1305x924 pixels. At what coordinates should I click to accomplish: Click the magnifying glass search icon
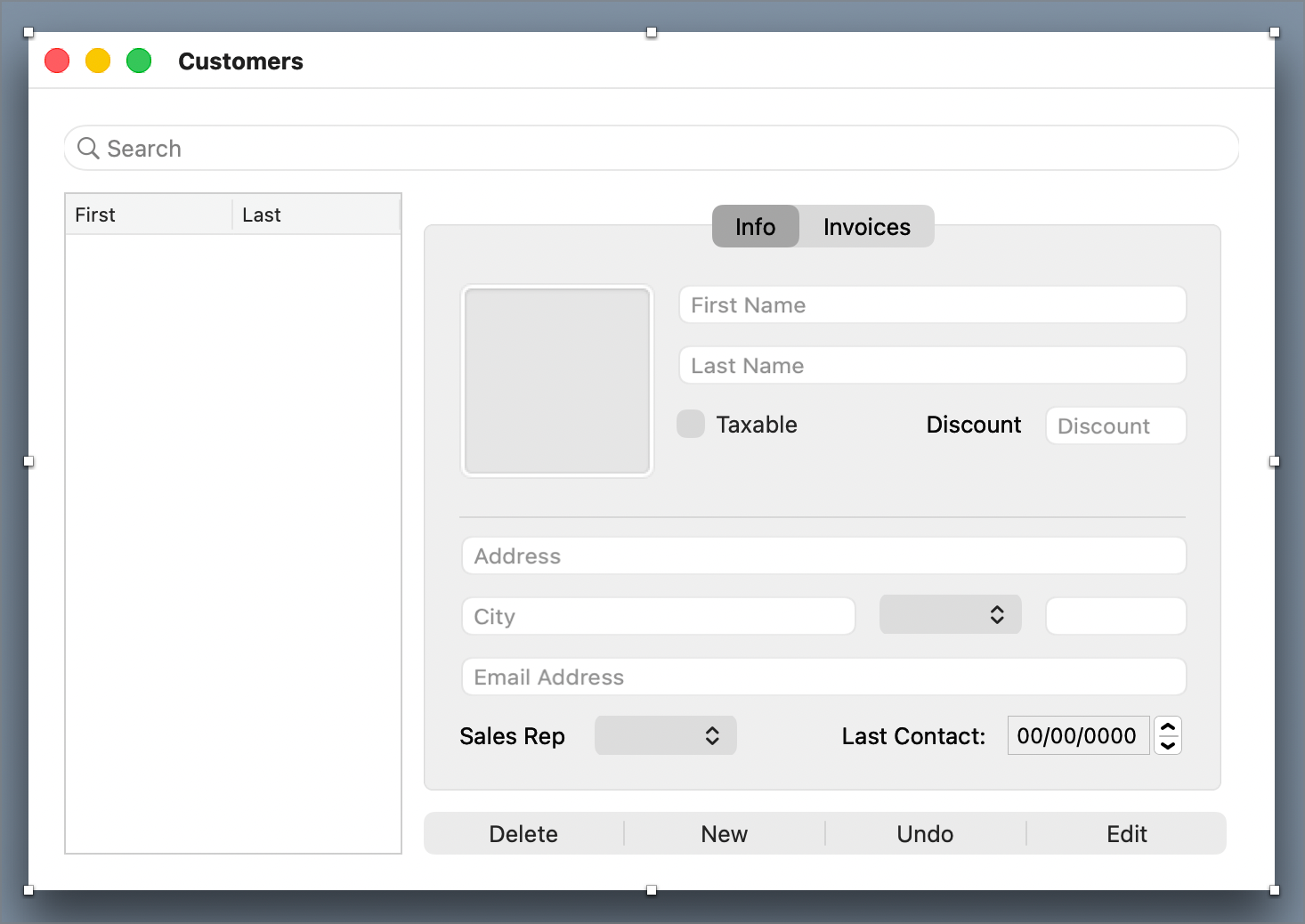[88, 148]
